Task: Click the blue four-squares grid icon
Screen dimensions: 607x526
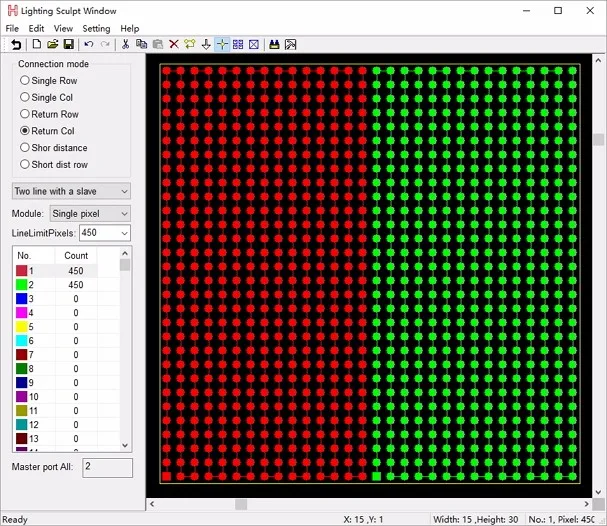Action: (x=238, y=44)
